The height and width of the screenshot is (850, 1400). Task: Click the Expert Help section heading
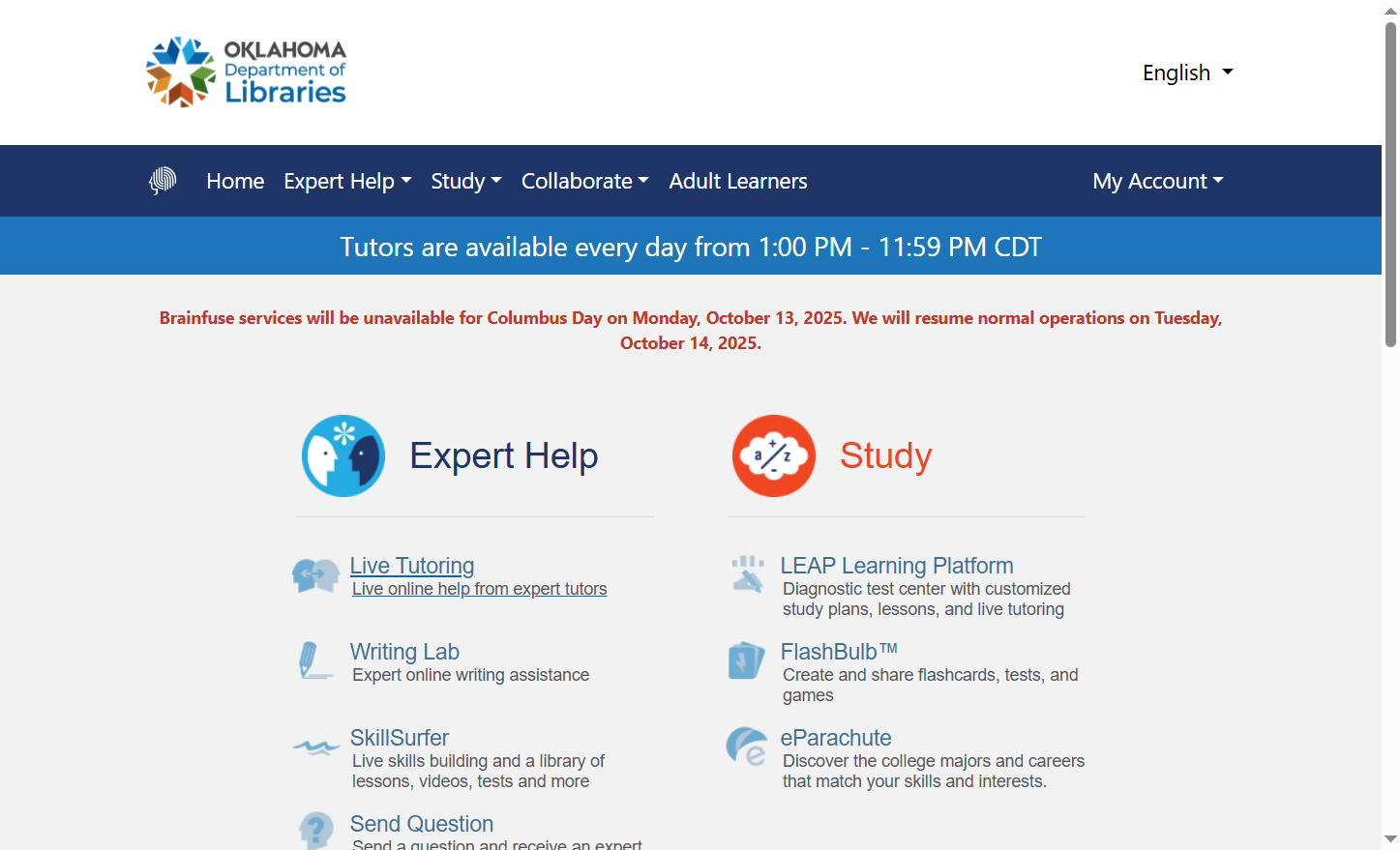point(504,455)
